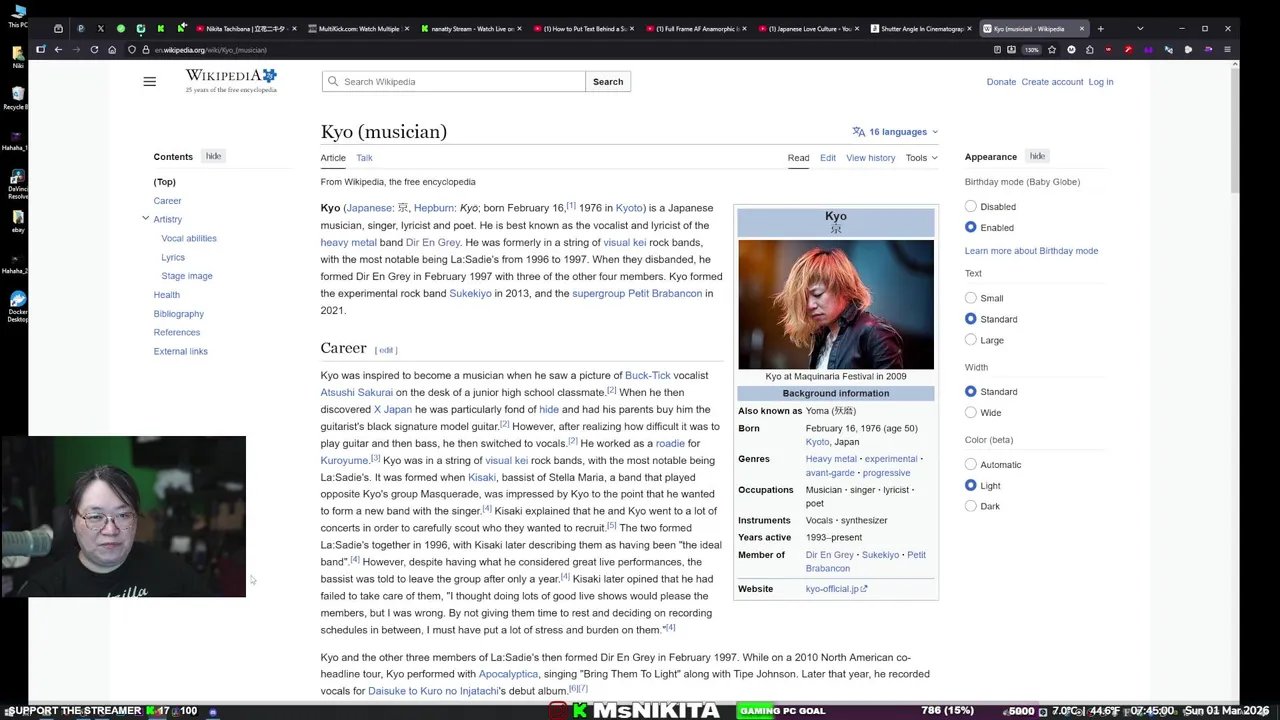
Task: Open the 16 languages dropdown
Action: click(896, 132)
